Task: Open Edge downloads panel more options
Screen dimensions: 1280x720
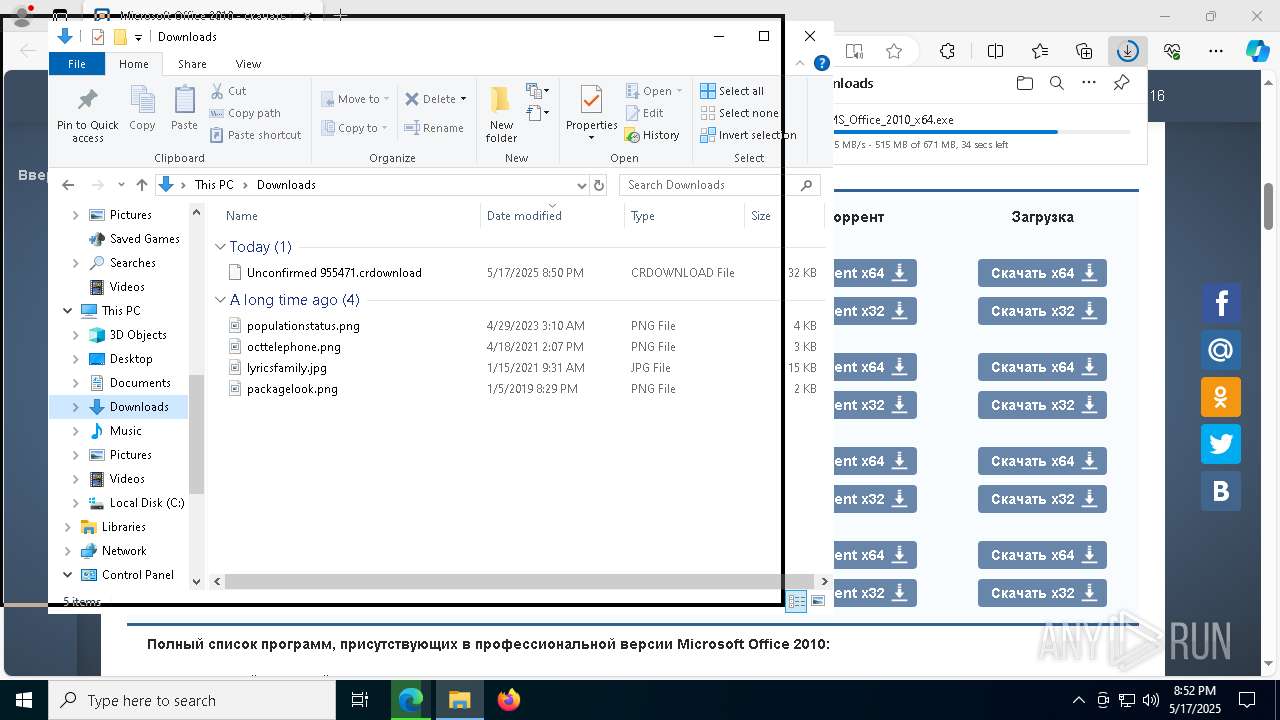Action: [x=1089, y=83]
